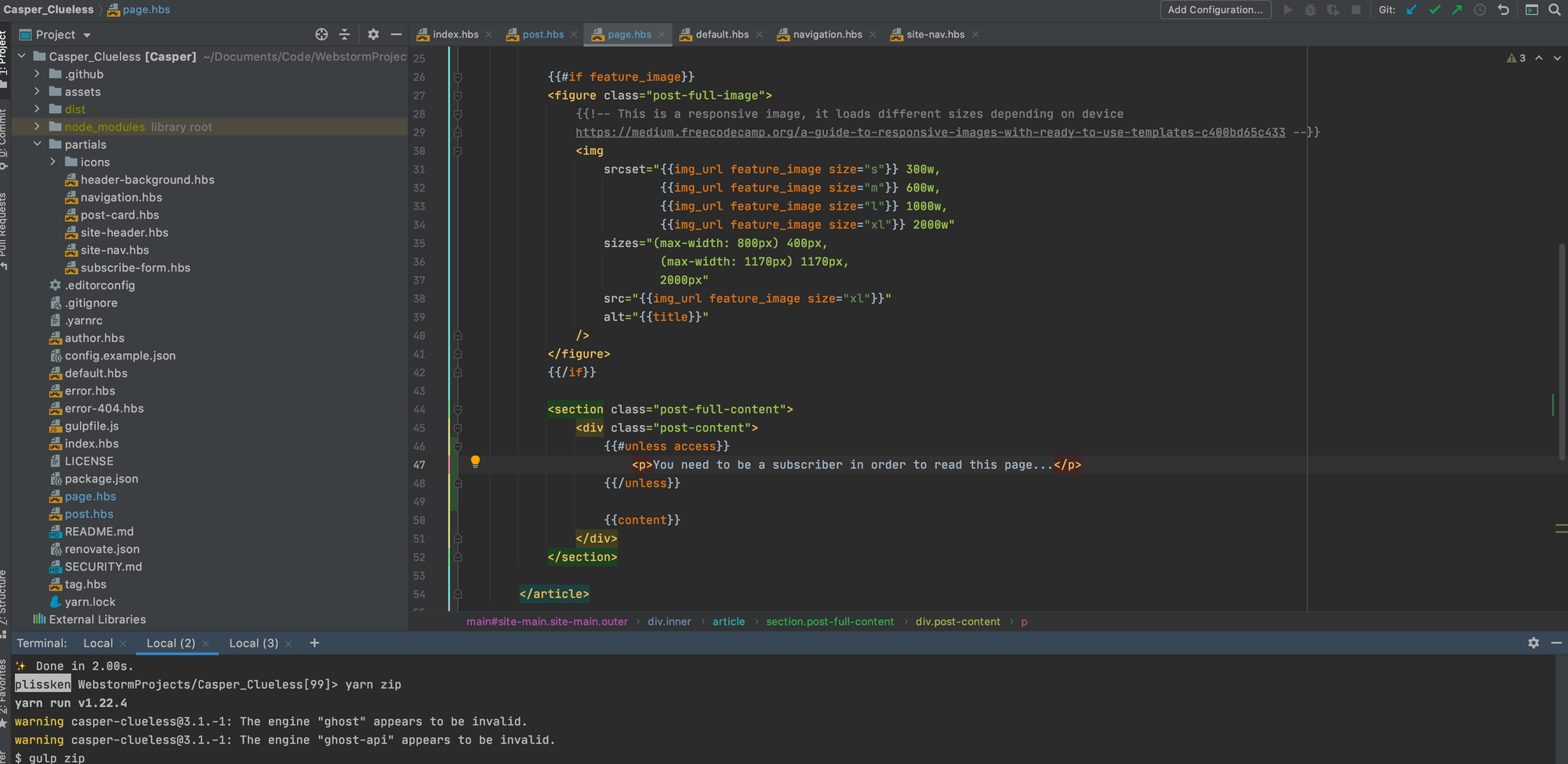Viewport: 1568px width, 764px height.
Task: Collapse the partials folder
Action: tap(37, 144)
